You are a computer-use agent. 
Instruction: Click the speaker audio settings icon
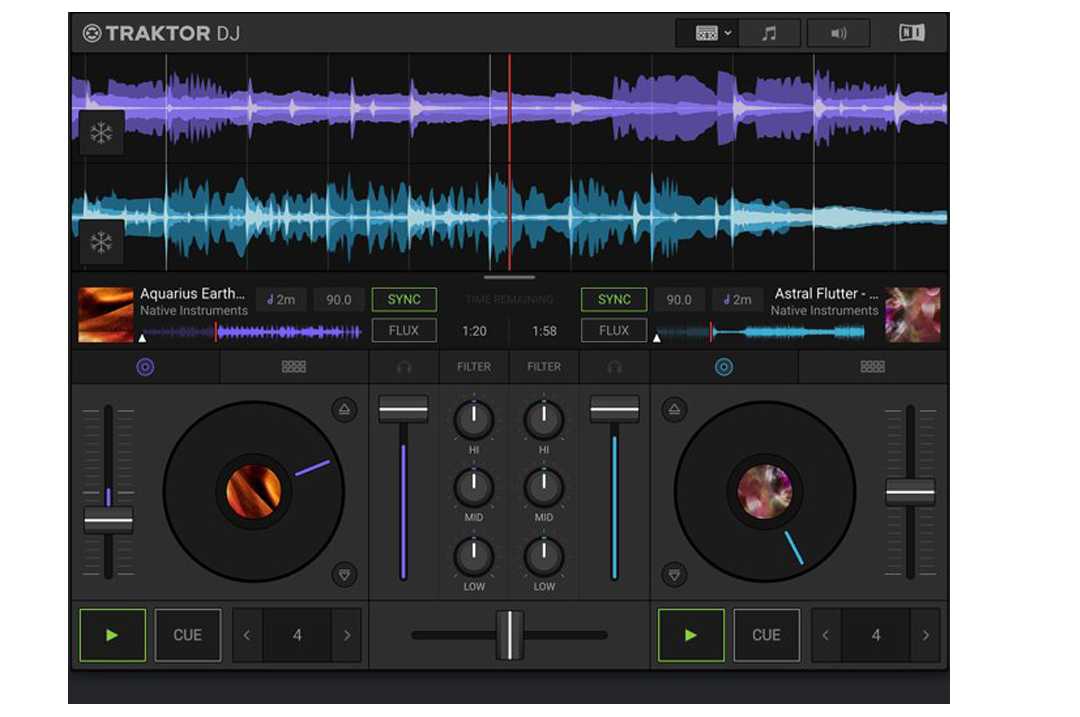pos(838,33)
